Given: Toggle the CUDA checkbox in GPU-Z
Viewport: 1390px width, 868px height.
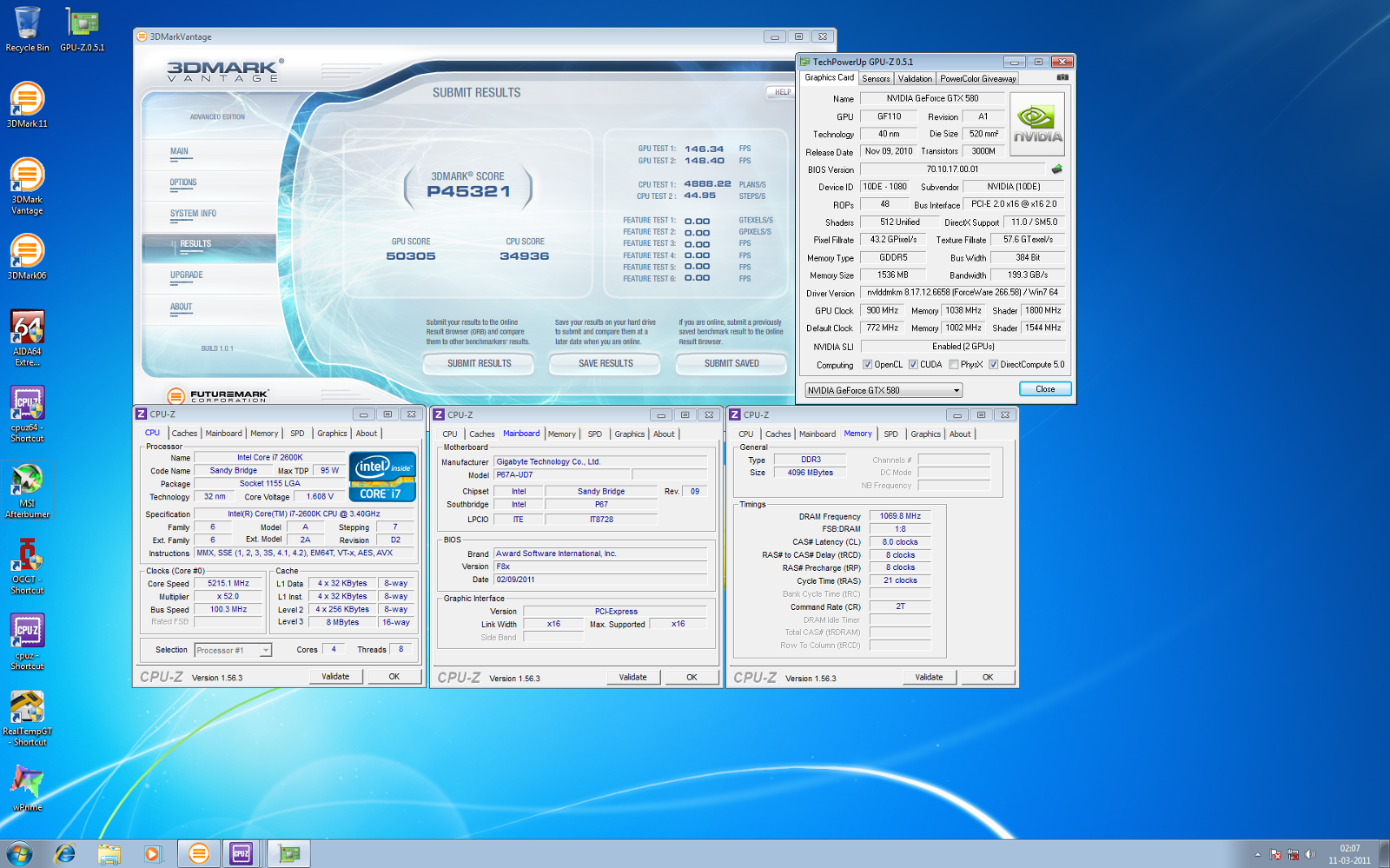Looking at the screenshot, I should tap(913, 364).
